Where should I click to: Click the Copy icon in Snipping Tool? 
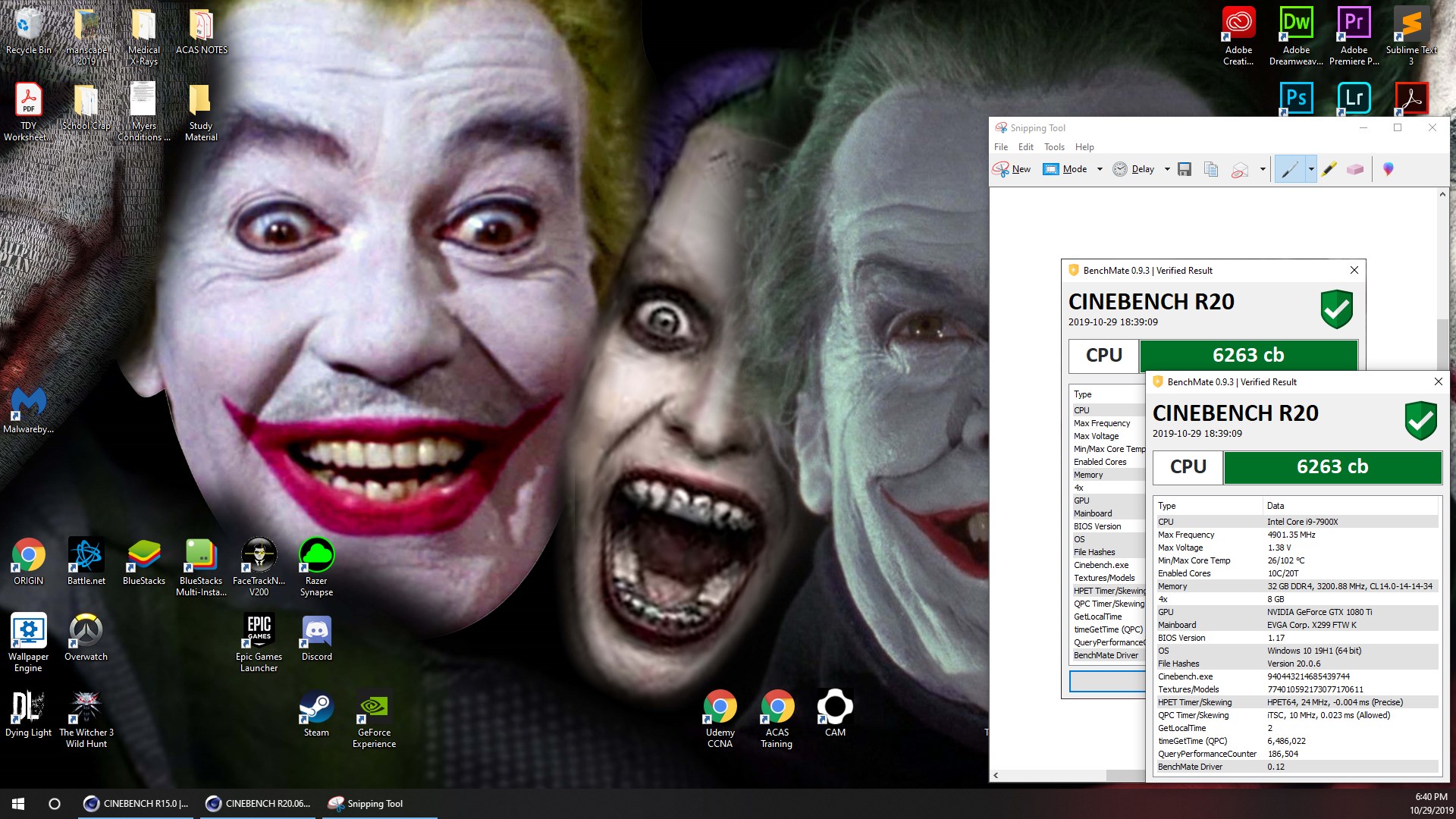tap(1211, 169)
